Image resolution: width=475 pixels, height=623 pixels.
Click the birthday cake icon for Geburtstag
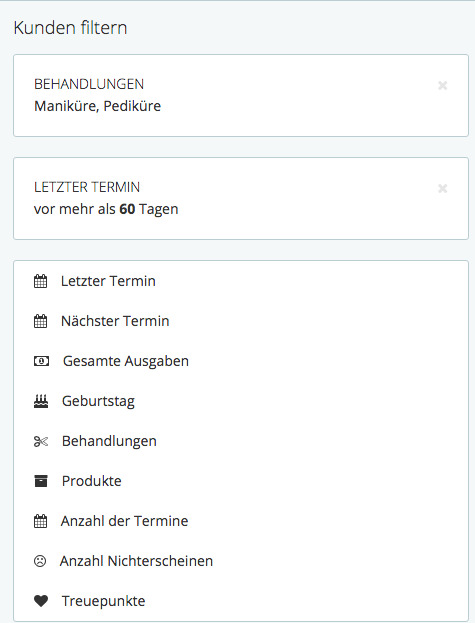point(41,401)
